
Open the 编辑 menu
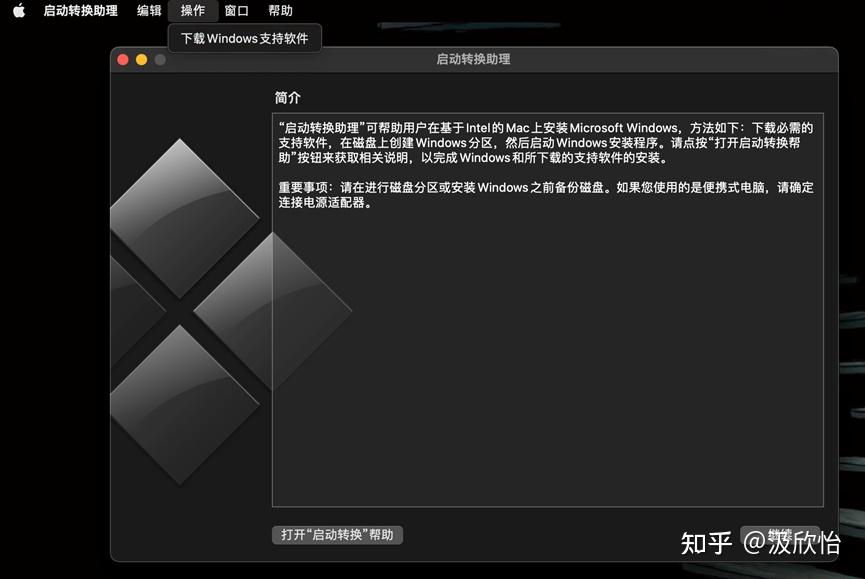tap(149, 10)
